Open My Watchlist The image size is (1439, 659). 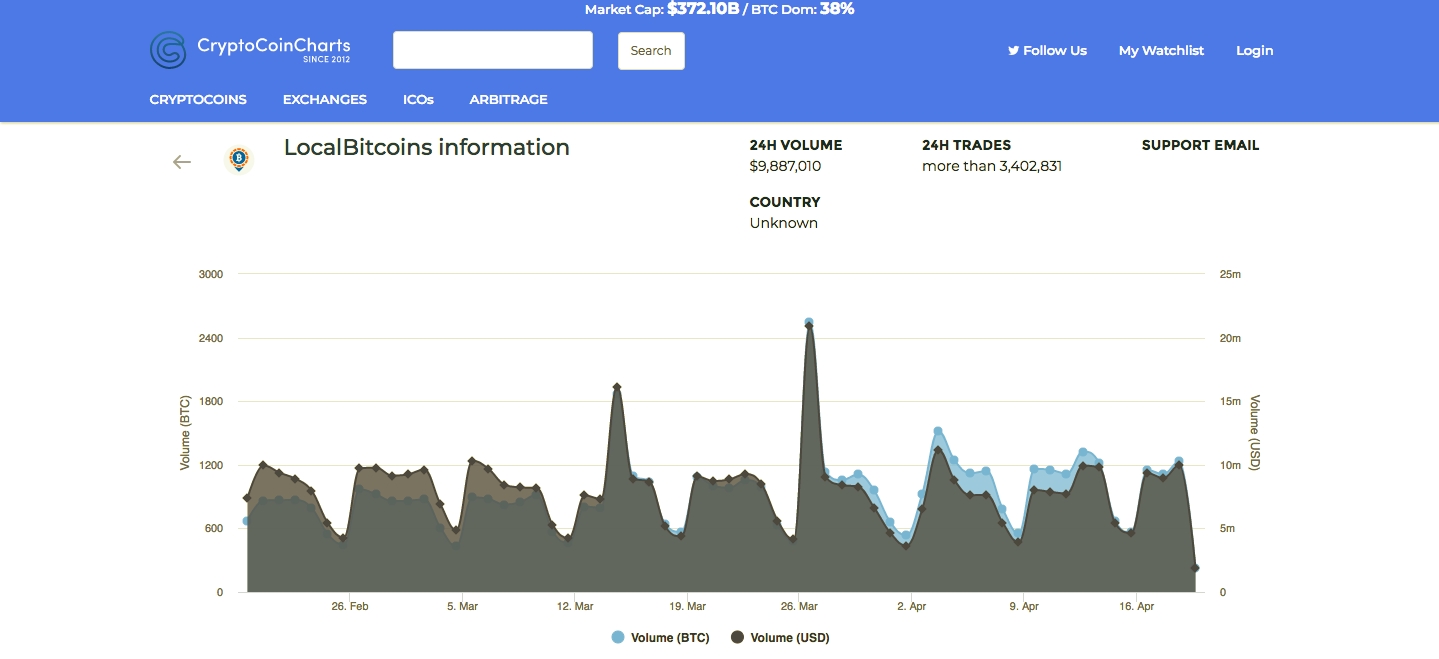pyautogui.click(x=1161, y=50)
